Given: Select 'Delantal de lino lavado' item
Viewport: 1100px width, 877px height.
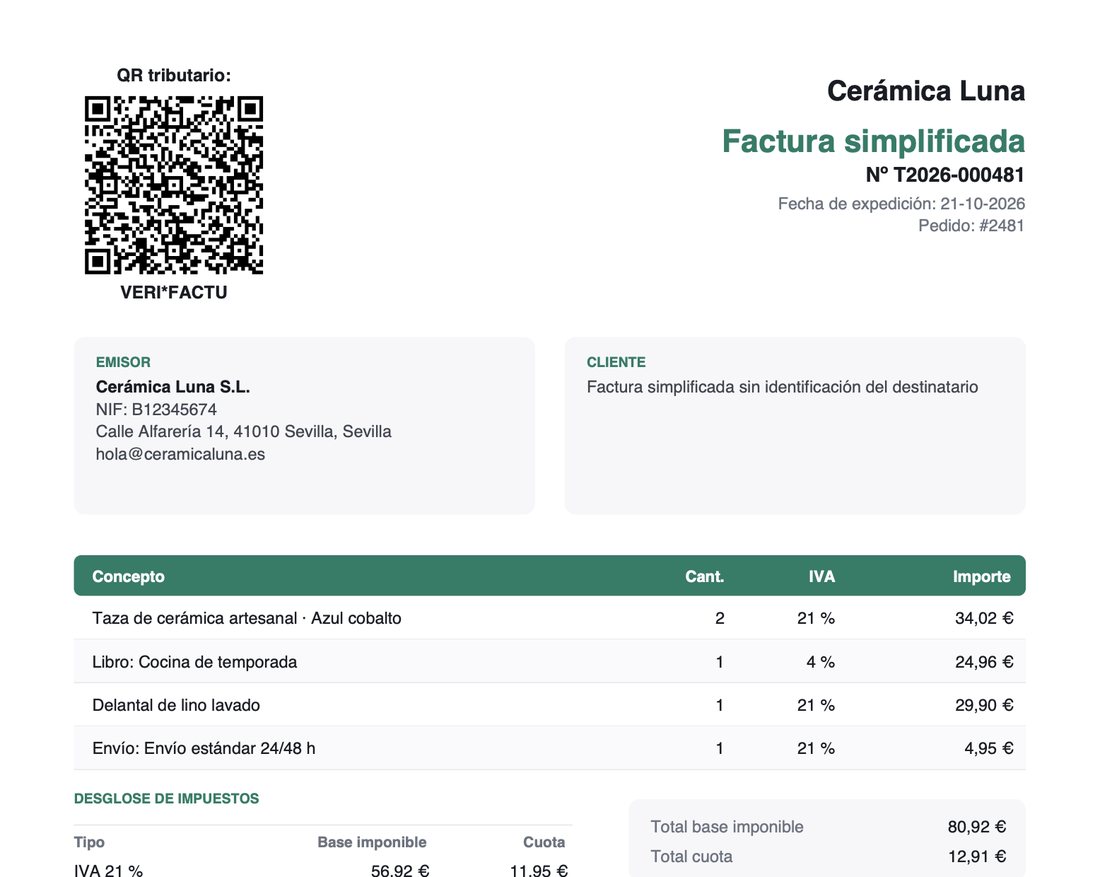Looking at the screenshot, I should point(176,705).
